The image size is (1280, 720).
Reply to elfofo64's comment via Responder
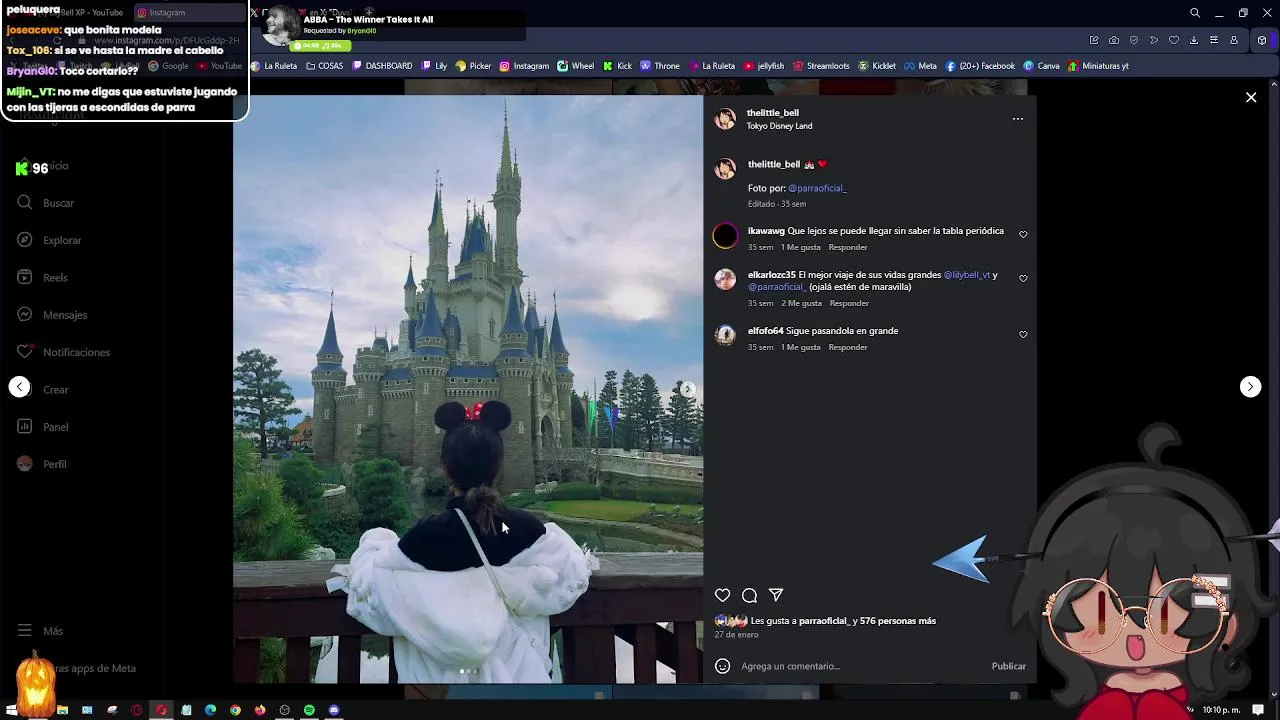(848, 347)
